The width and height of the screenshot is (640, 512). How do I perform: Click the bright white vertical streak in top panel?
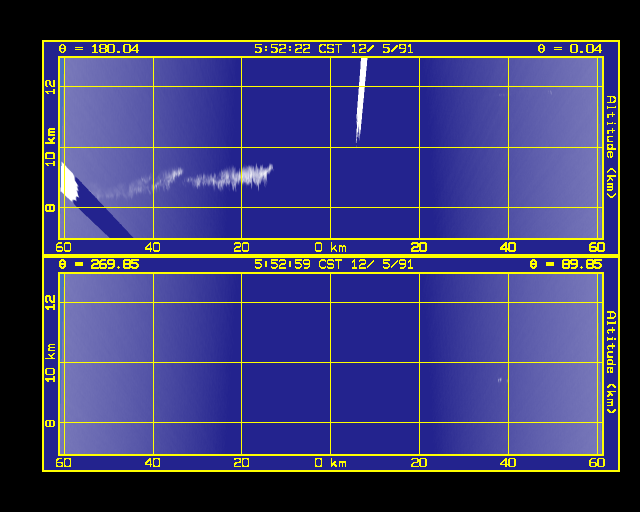point(361,98)
